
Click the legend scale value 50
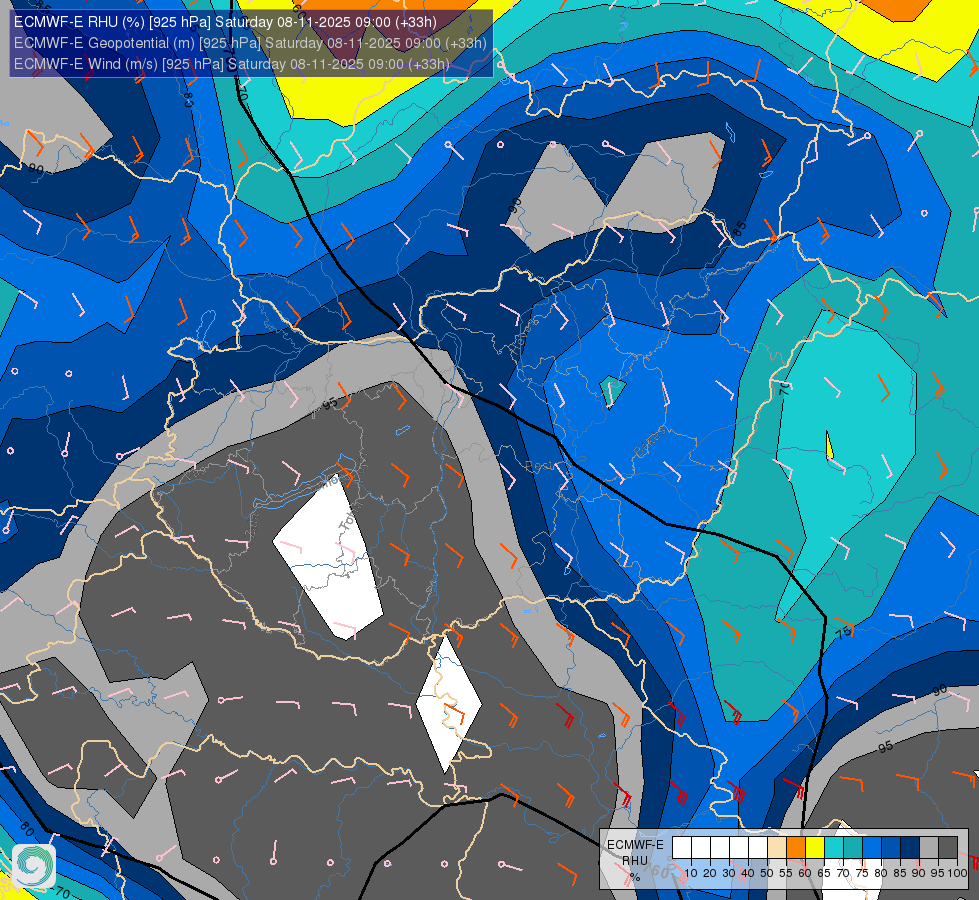click(767, 873)
